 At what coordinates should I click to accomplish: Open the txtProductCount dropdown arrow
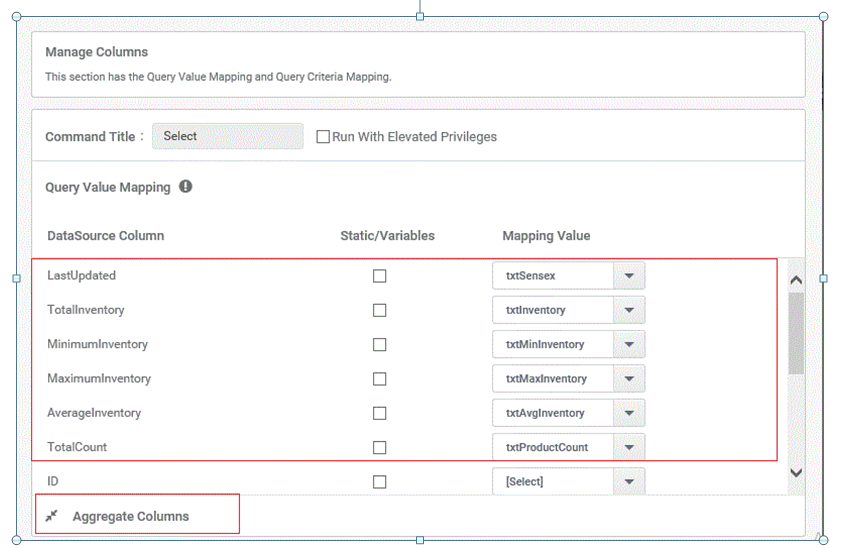629,447
